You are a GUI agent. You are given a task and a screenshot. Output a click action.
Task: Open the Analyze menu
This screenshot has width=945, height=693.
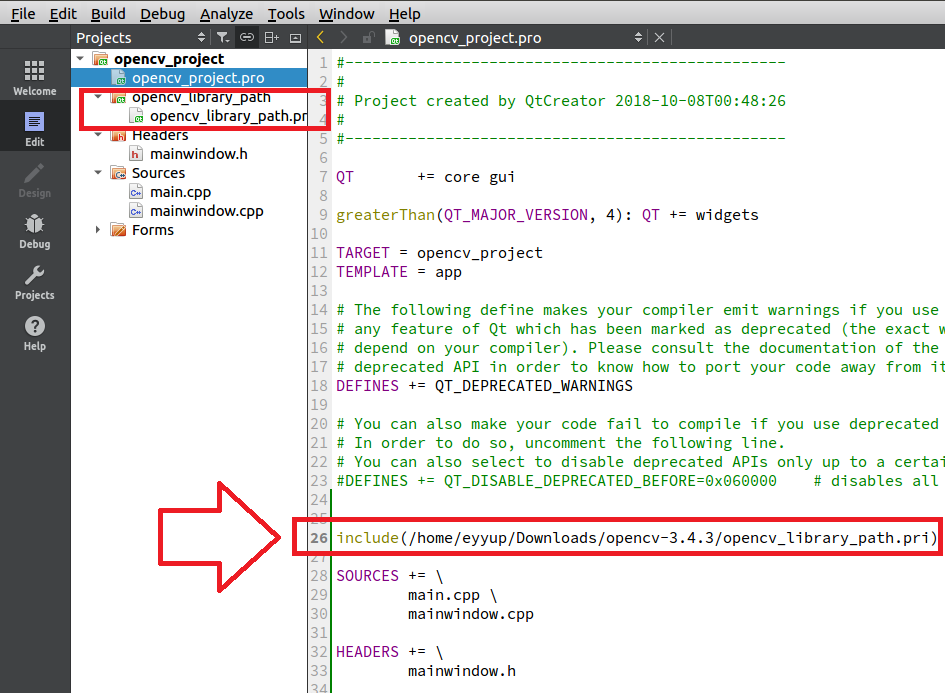[x=227, y=13]
